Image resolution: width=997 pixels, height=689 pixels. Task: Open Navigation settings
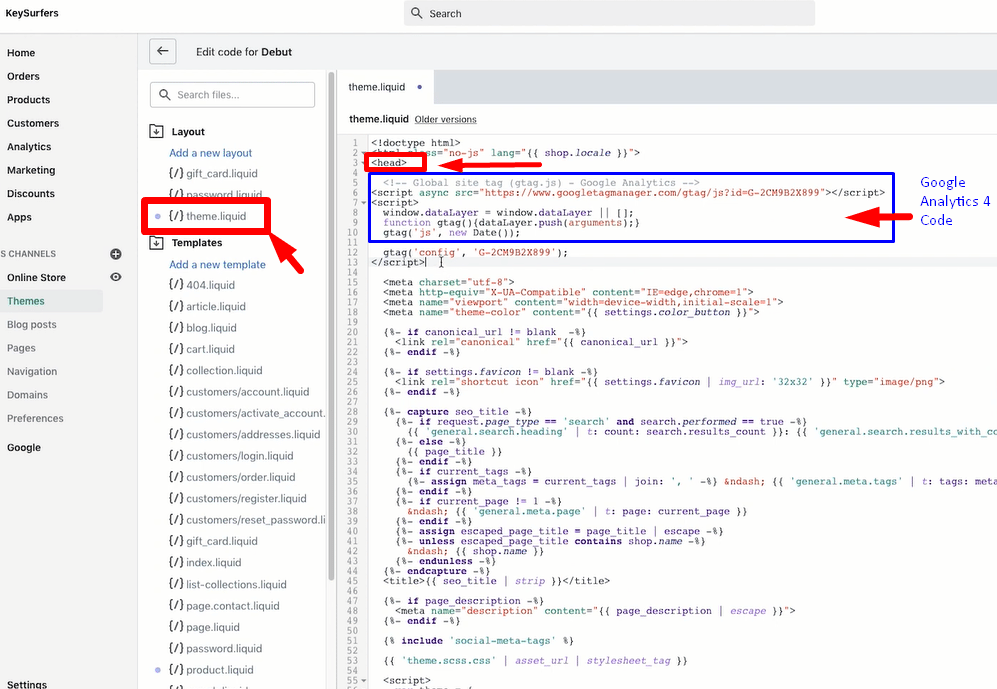pos(32,372)
